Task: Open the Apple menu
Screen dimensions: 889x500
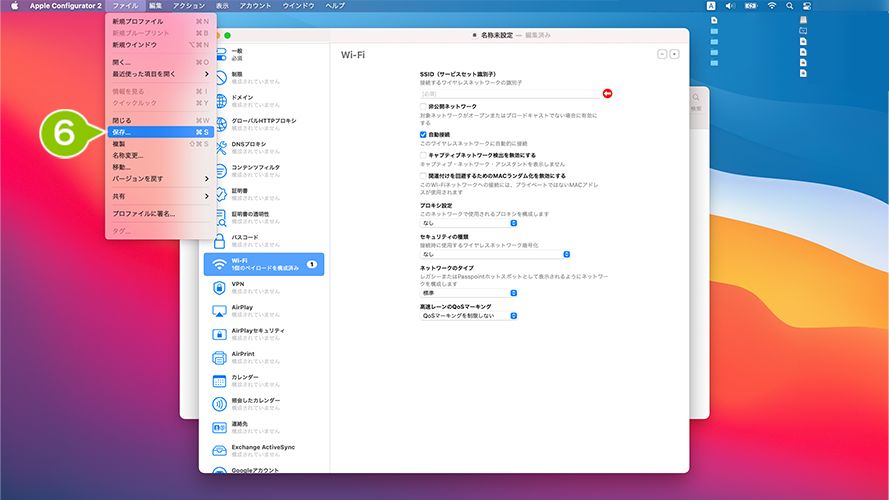Action: point(15,6)
